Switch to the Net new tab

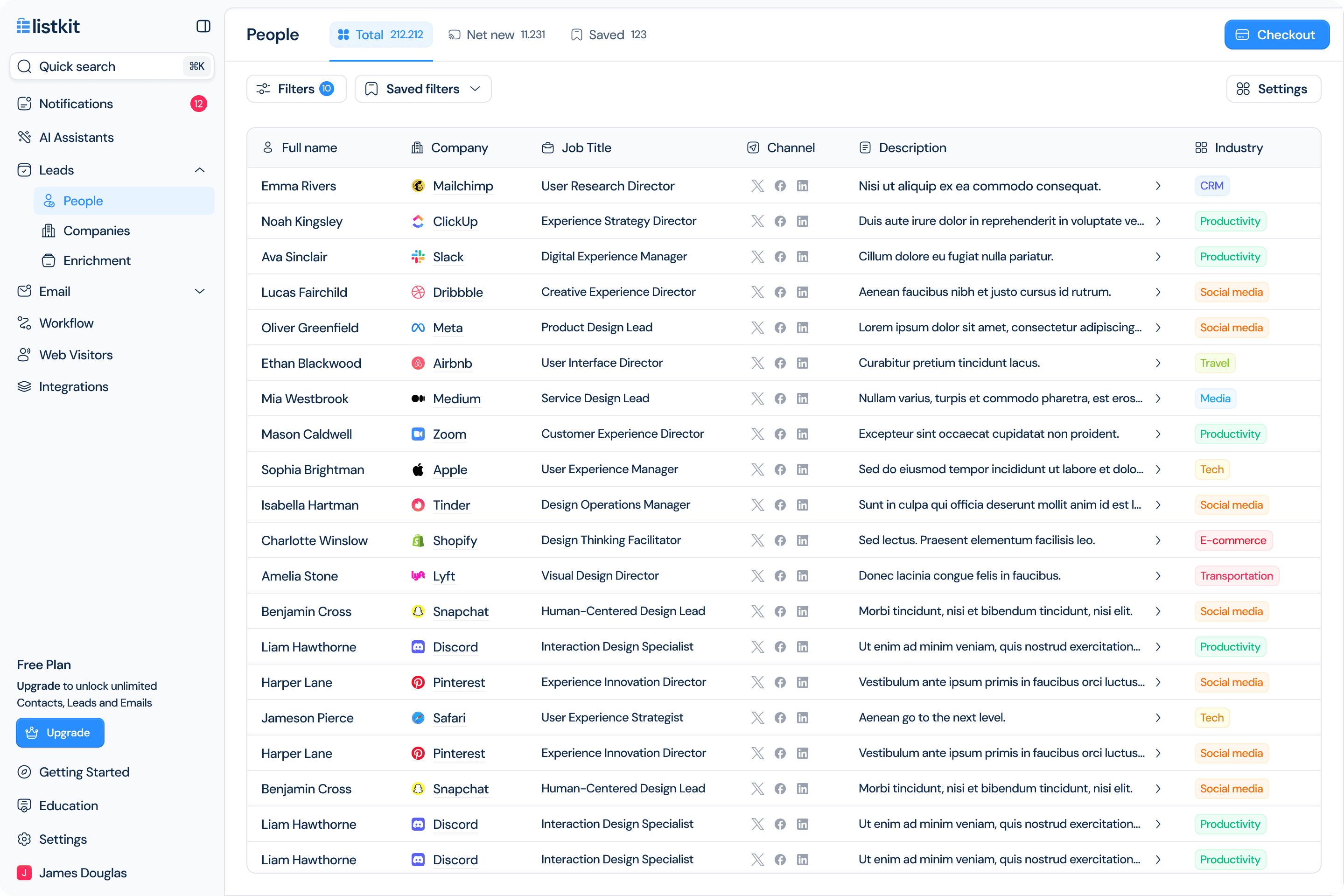pos(496,35)
